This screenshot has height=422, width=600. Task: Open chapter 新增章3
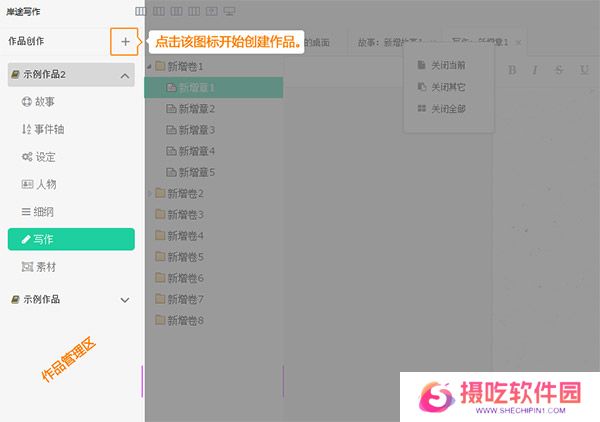click(x=190, y=130)
